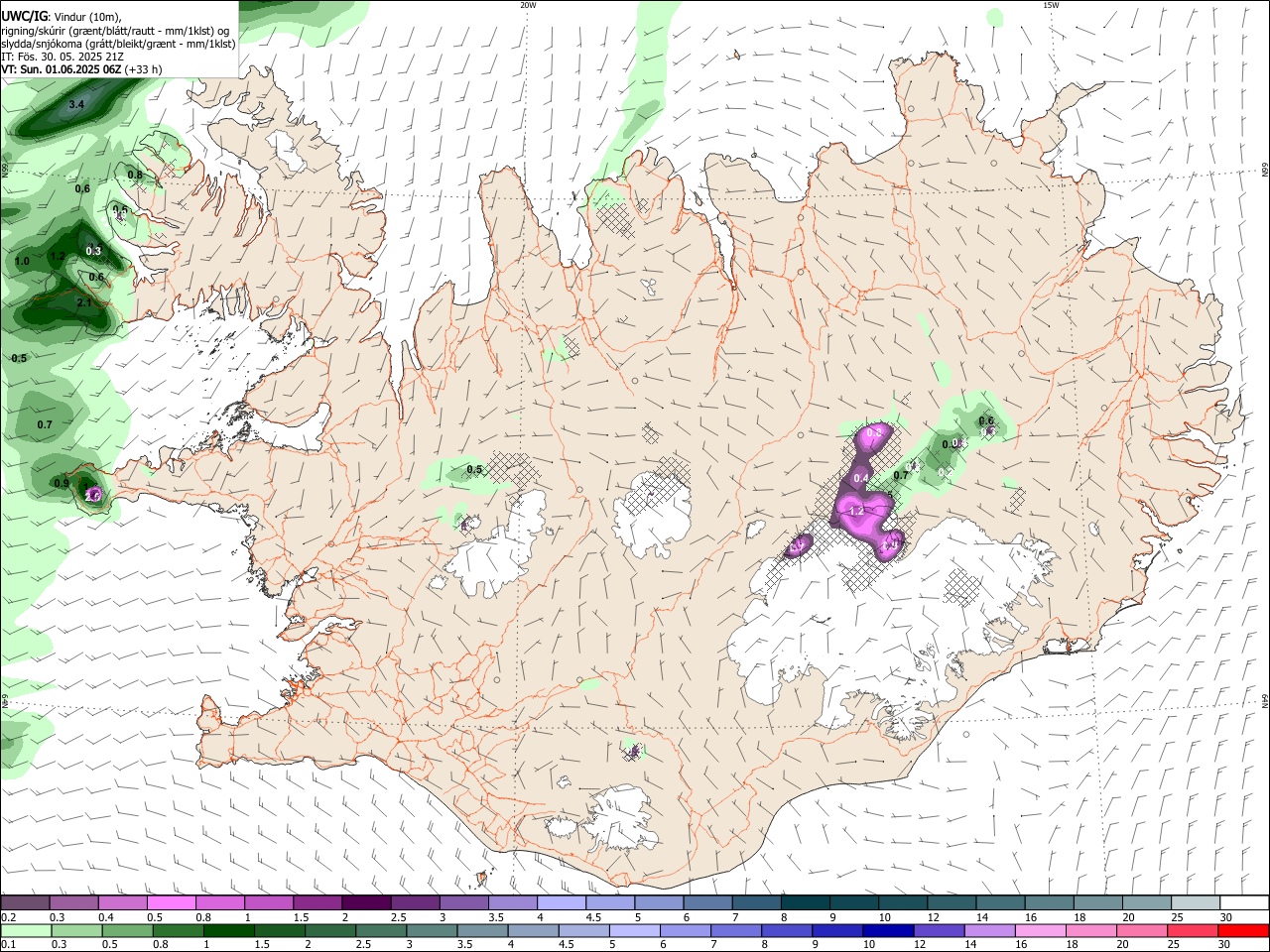Click the '0.7' value beside the purple snow area
This screenshot has height=952, width=1270.
pyautogui.click(x=901, y=475)
